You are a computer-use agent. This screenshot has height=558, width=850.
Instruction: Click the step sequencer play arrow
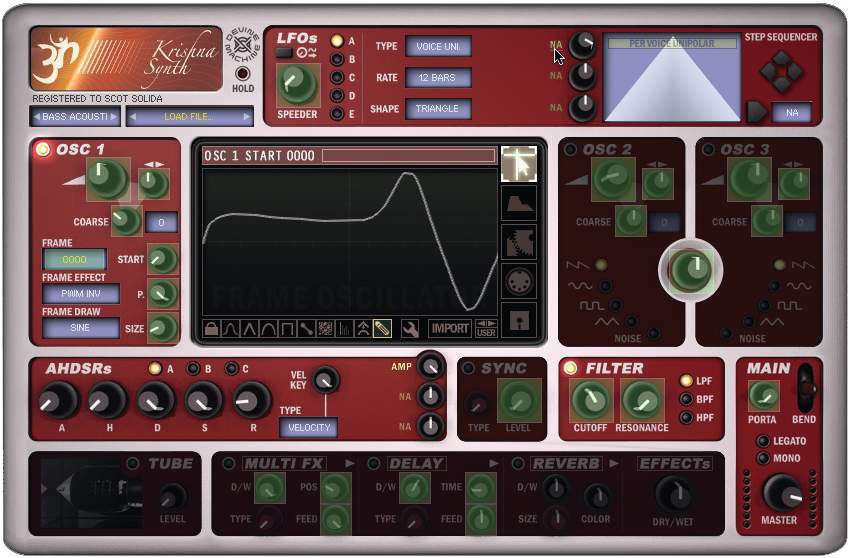click(756, 112)
